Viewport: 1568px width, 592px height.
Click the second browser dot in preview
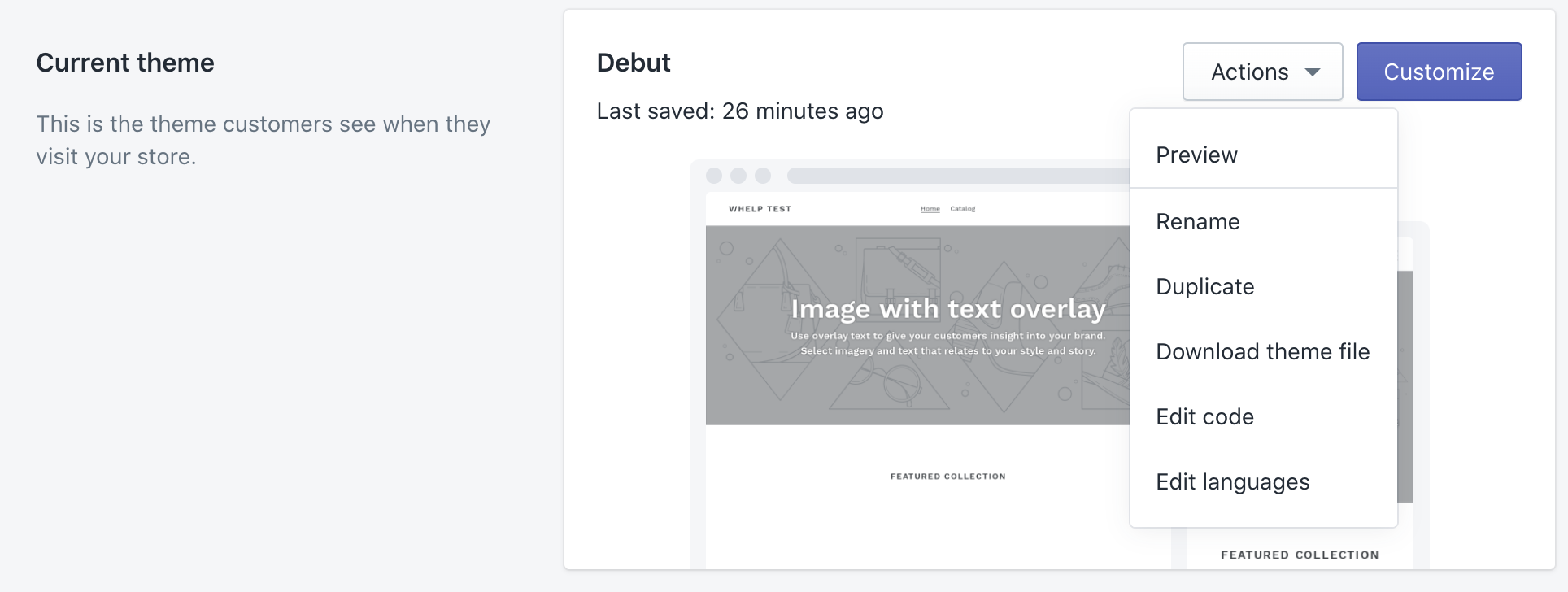738,176
